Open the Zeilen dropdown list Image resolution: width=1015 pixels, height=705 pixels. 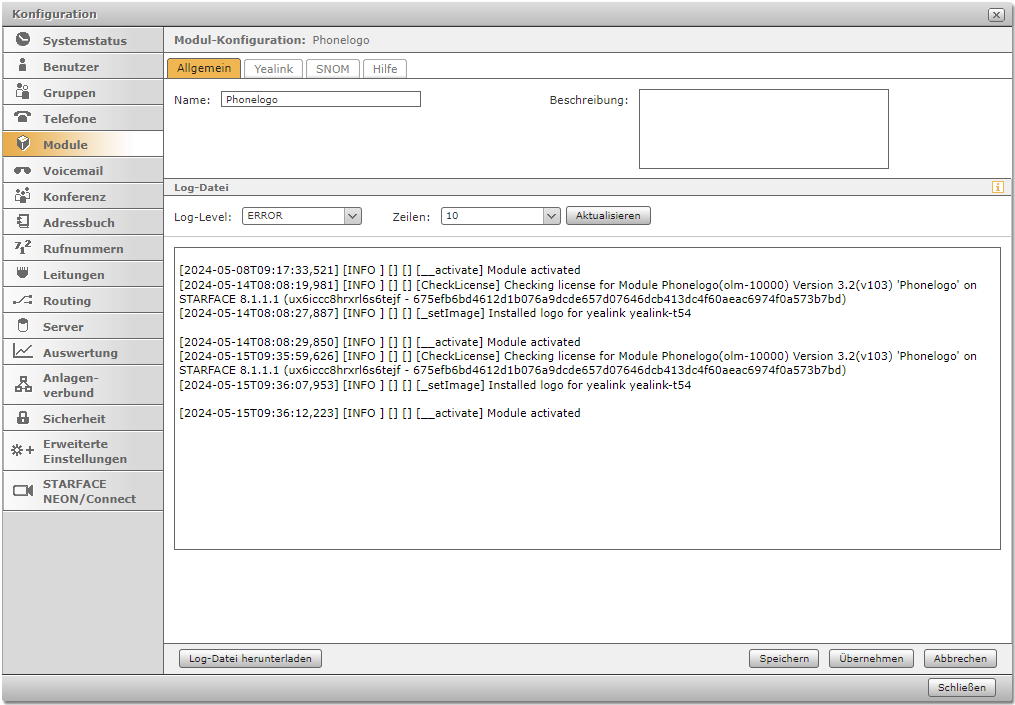pos(551,216)
